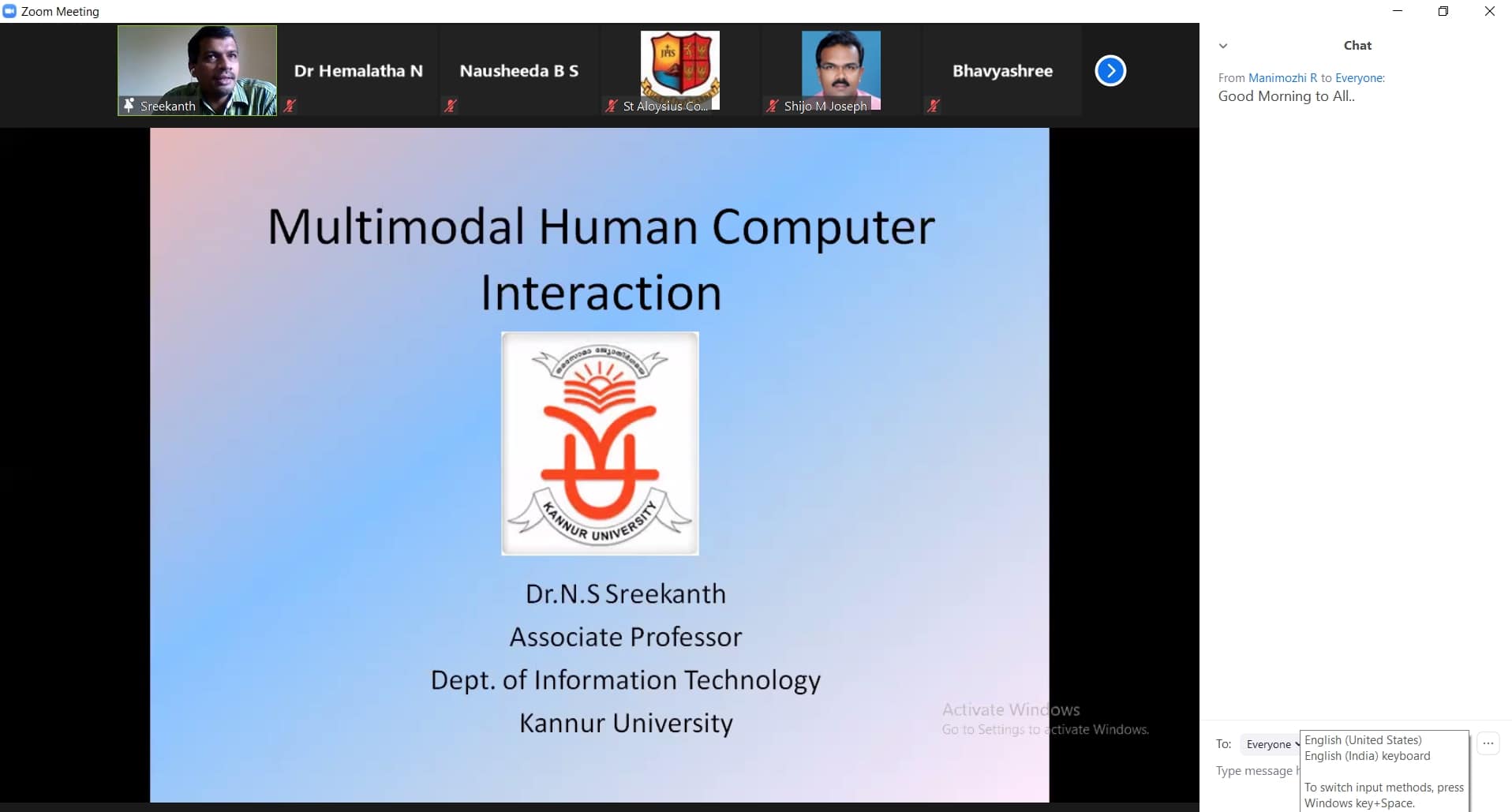Click Associate Professor text on slide

pyautogui.click(x=626, y=637)
